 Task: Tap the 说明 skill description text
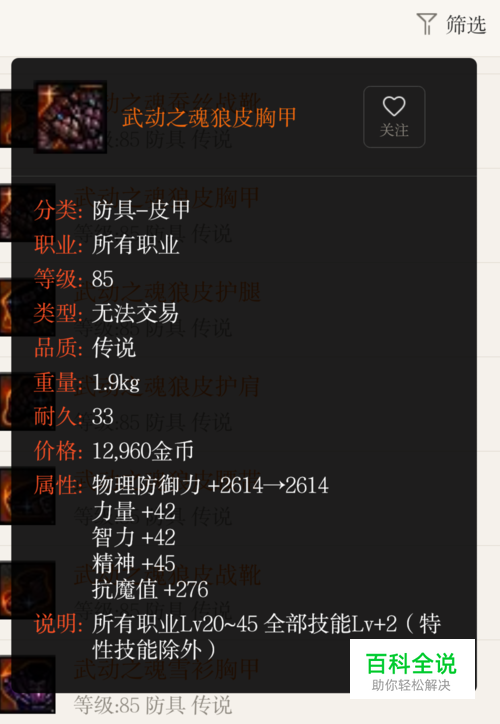tap(266, 637)
